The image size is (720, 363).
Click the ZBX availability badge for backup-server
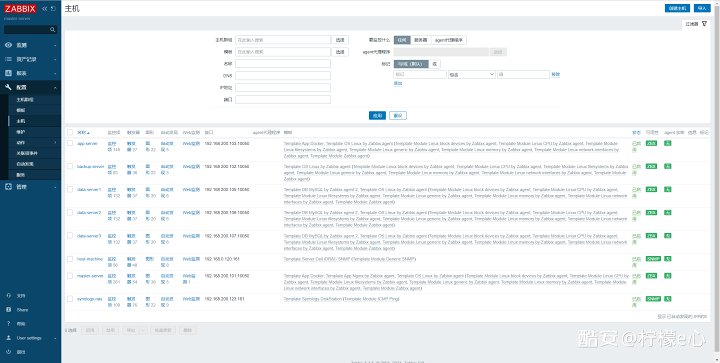click(x=651, y=166)
